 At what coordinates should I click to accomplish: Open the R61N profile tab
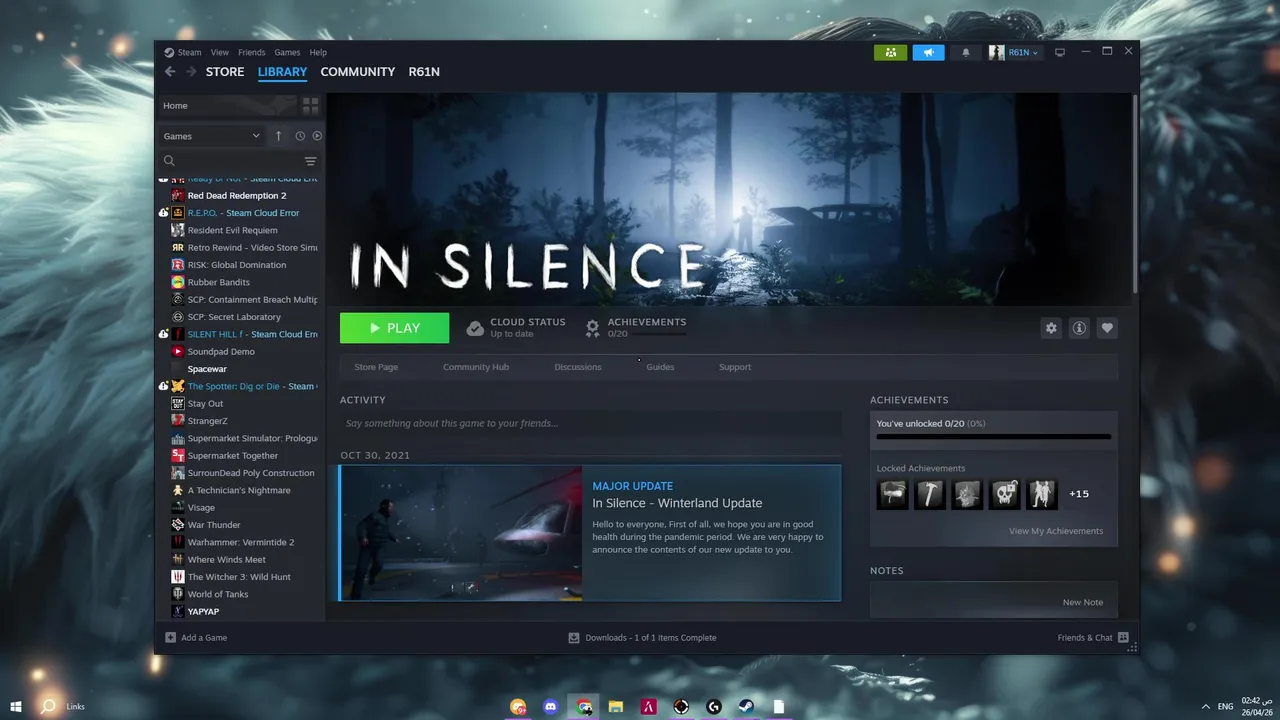[424, 72]
